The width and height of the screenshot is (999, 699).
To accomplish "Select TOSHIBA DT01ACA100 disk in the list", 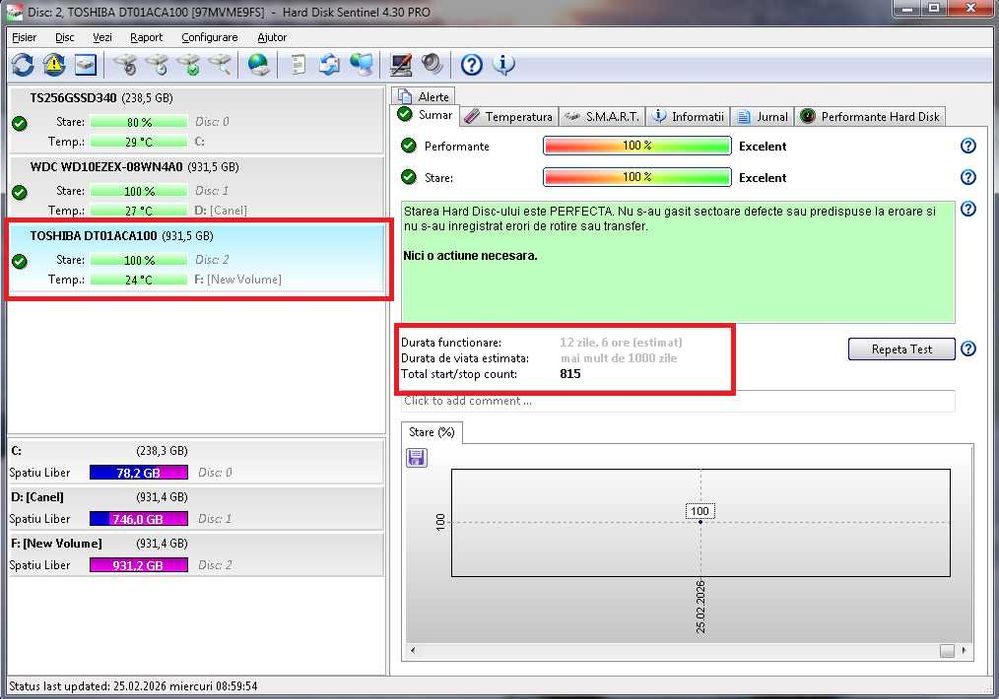I will (x=196, y=259).
